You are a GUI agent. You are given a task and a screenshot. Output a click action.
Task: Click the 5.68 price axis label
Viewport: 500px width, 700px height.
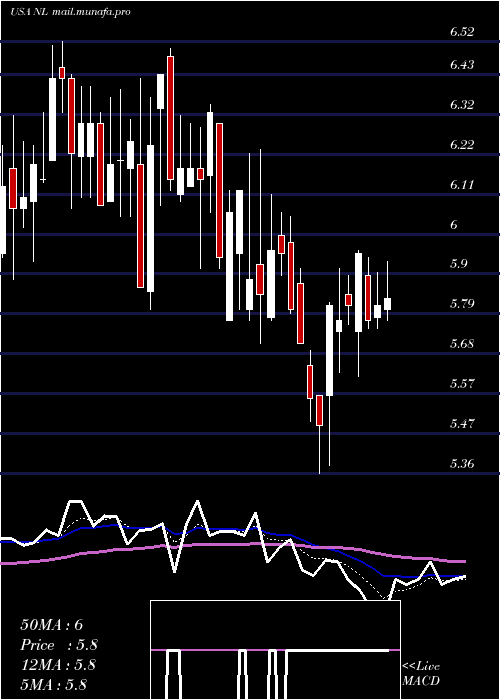(x=462, y=344)
